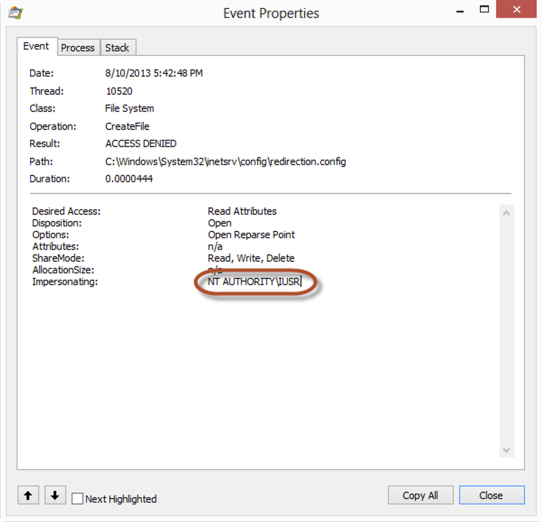Open the Stack tab

coord(118,48)
